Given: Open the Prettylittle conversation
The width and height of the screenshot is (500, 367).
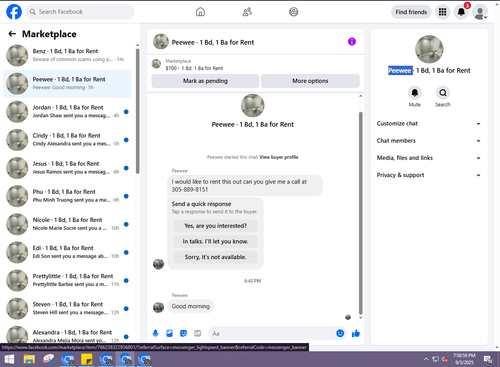Looking at the screenshot, I should pos(67,280).
